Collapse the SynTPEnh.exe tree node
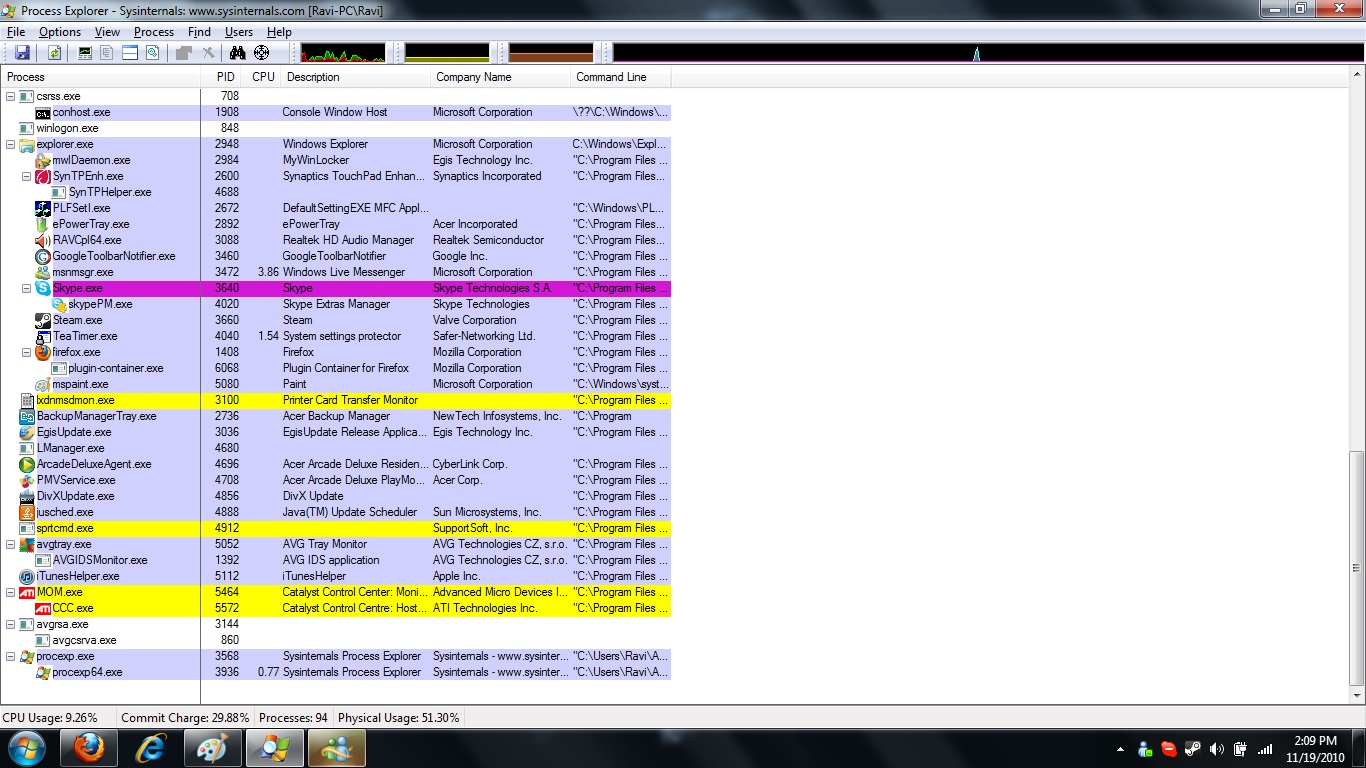The width and height of the screenshot is (1366, 768). [x=27, y=176]
